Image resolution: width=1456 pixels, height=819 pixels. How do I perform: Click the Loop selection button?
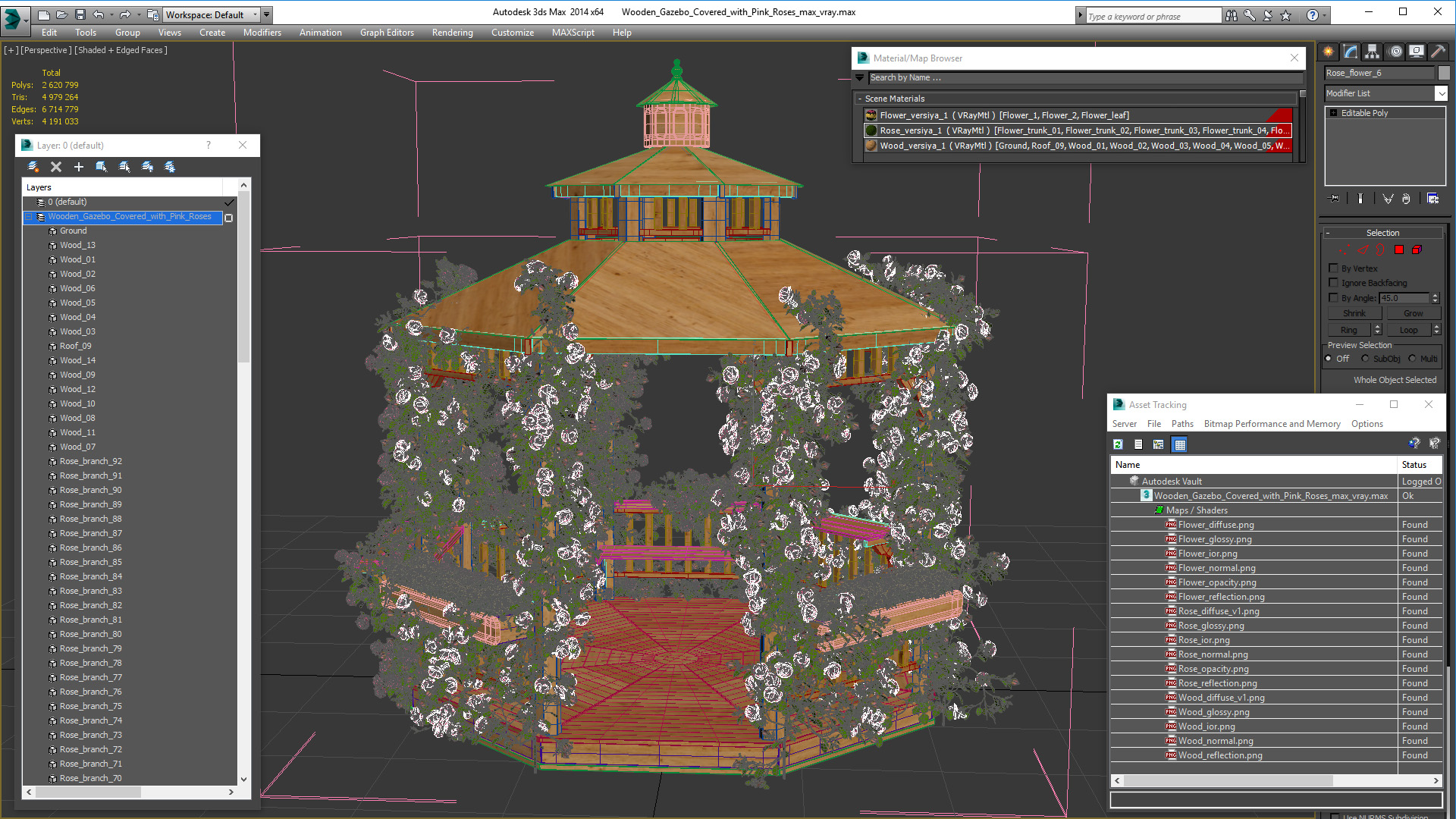pos(1408,330)
